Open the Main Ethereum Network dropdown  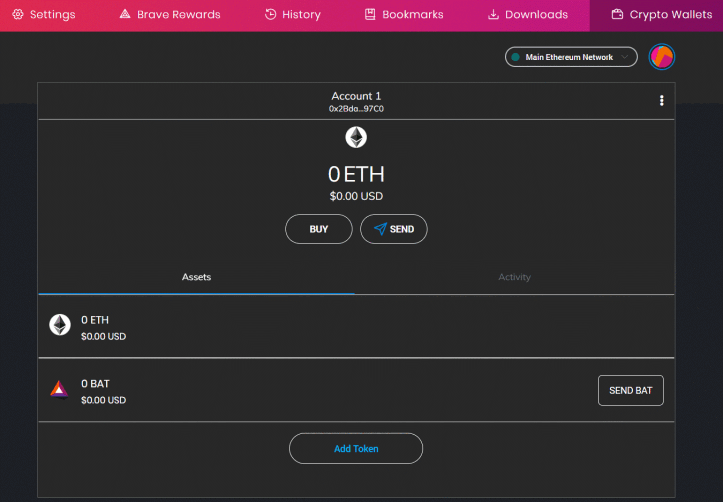(571, 57)
